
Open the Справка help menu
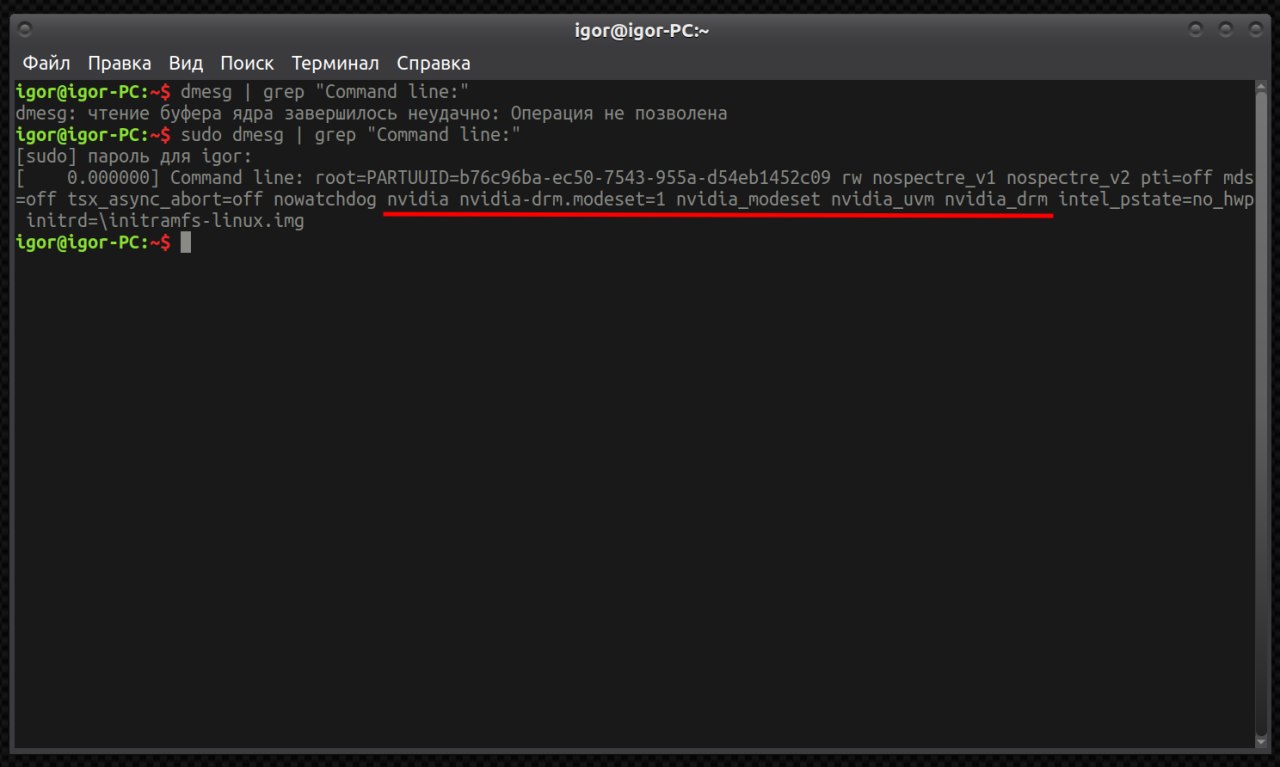(433, 63)
